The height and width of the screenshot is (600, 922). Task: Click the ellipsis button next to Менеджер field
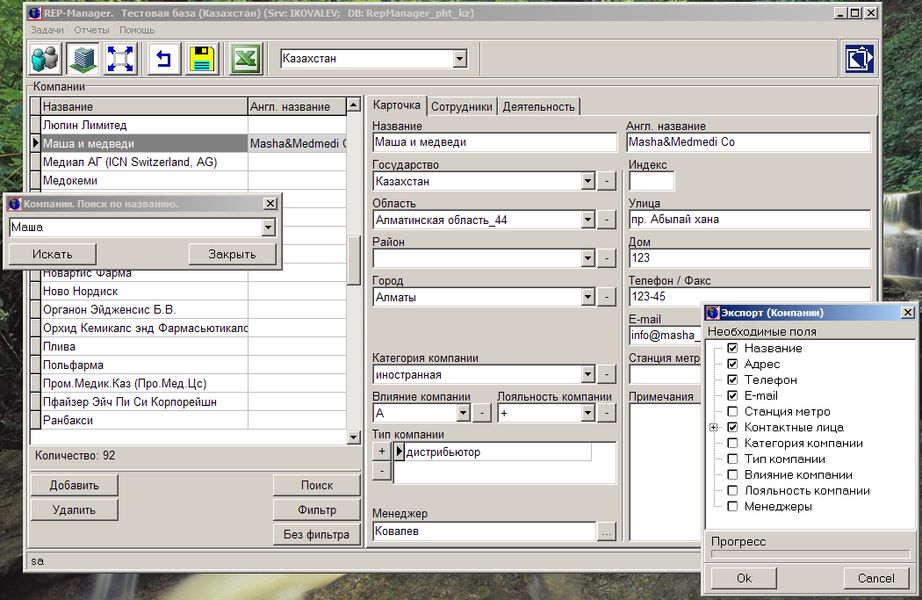[x=606, y=533]
